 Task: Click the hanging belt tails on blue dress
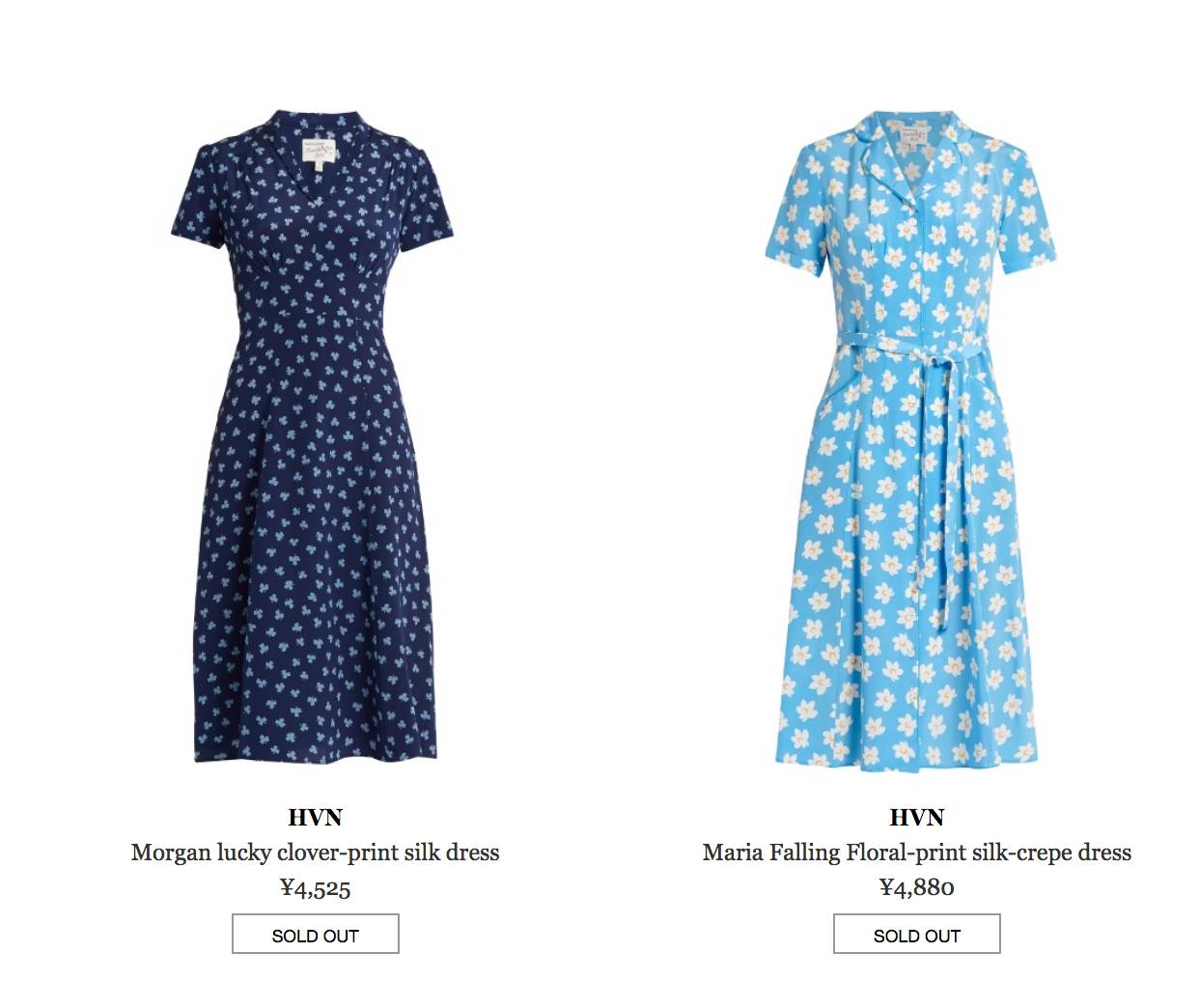tap(945, 483)
